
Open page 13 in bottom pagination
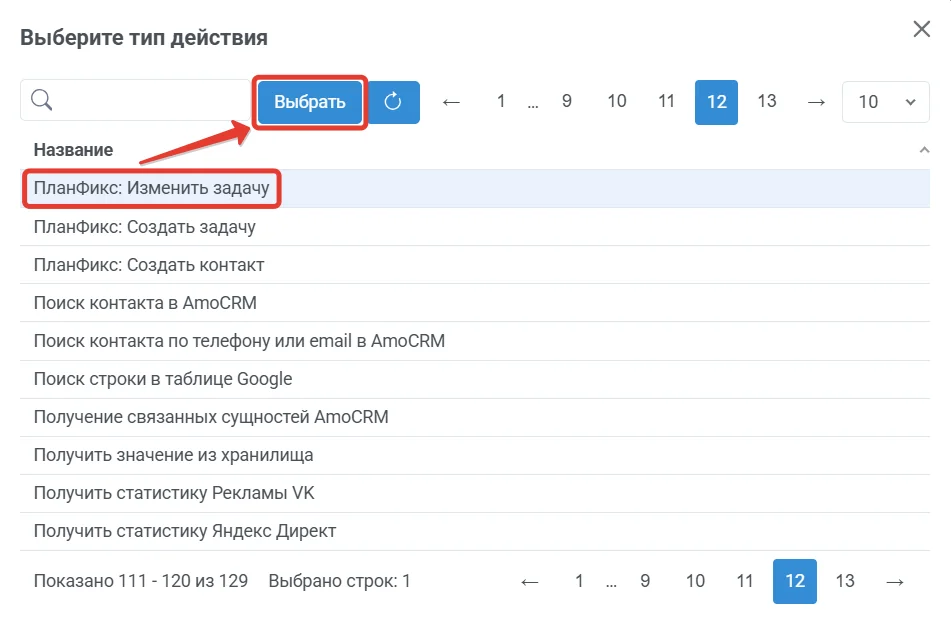pos(845,581)
